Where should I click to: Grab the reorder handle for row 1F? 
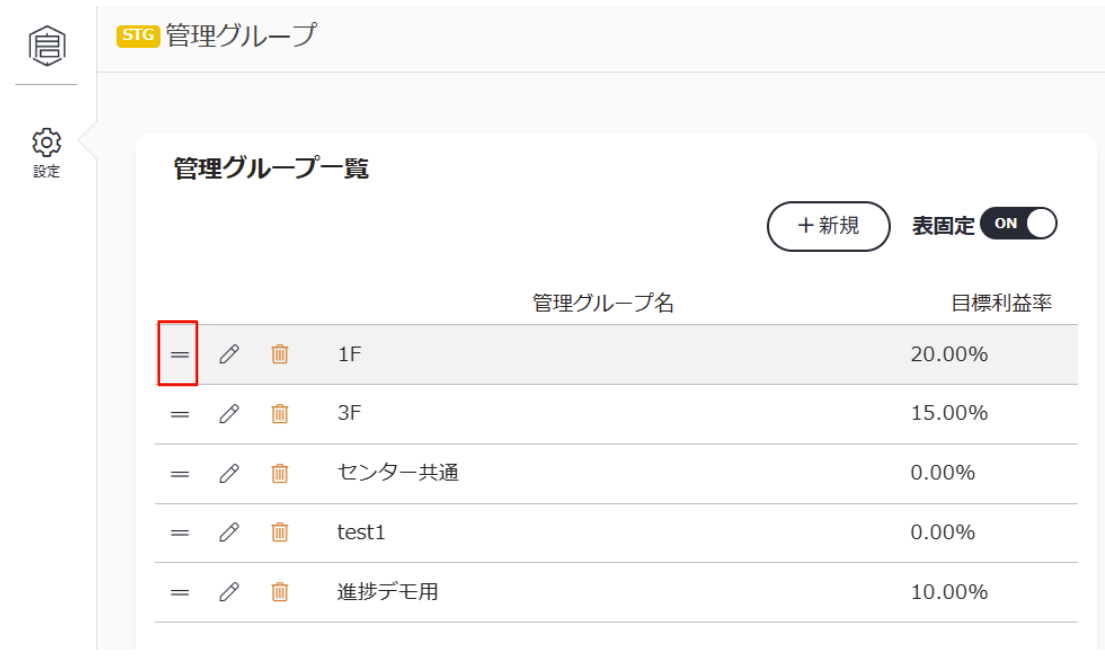pos(180,354)
